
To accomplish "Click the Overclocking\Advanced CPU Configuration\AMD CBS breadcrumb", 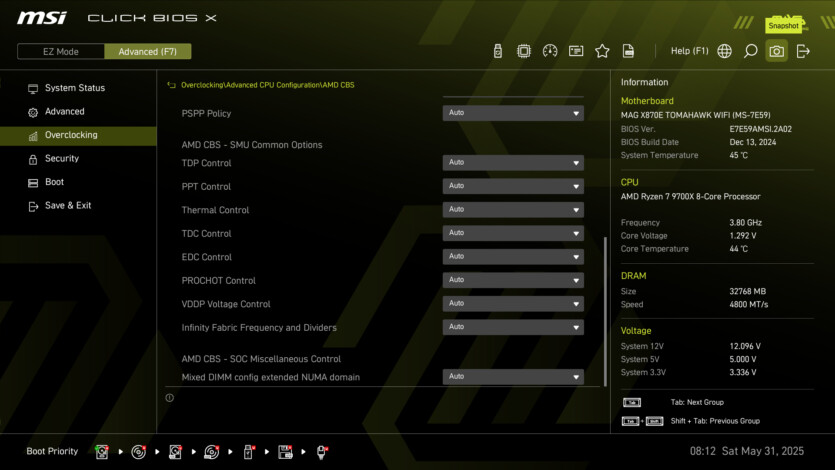I will point(267,85).
